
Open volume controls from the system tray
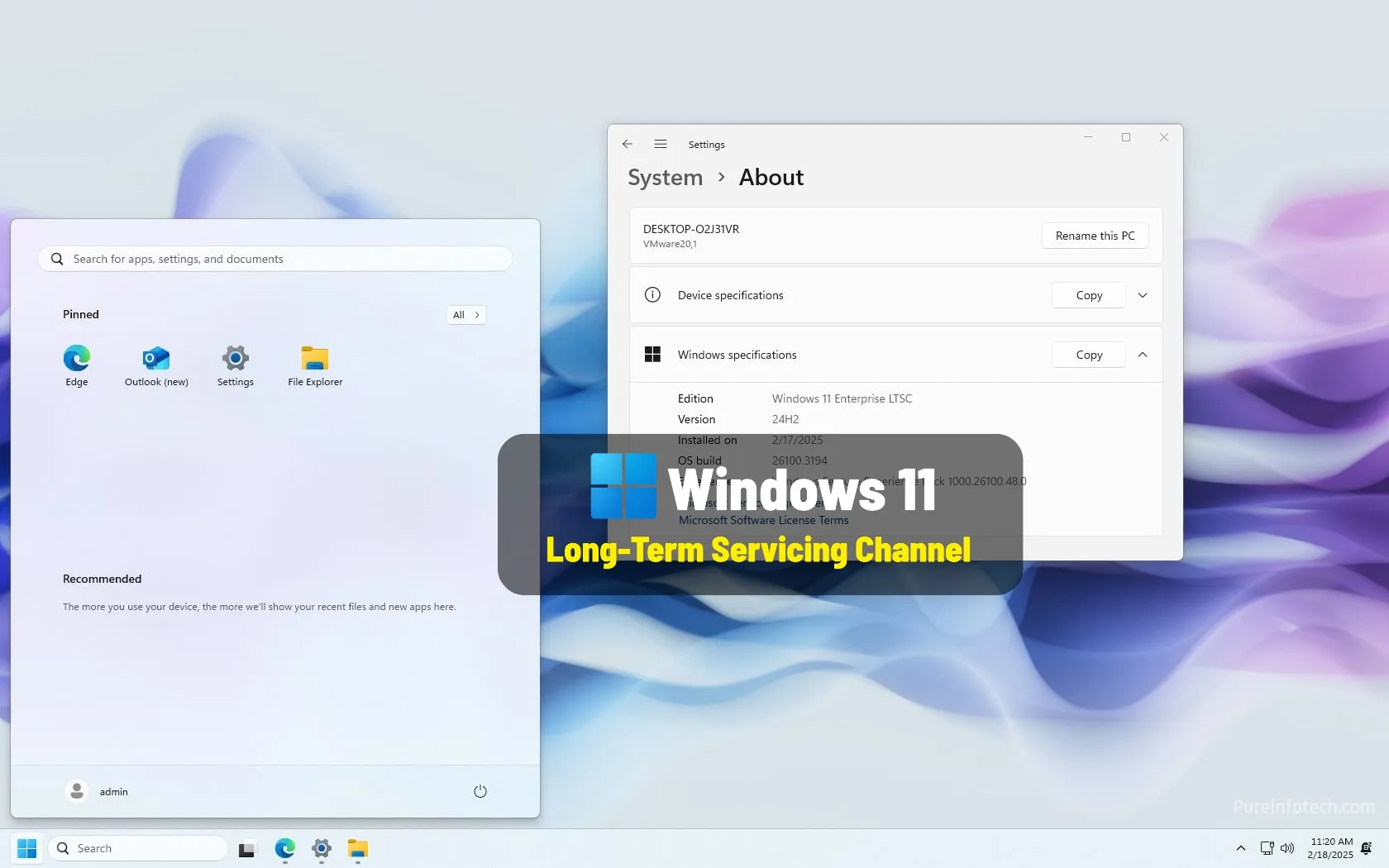[1287, 848]
